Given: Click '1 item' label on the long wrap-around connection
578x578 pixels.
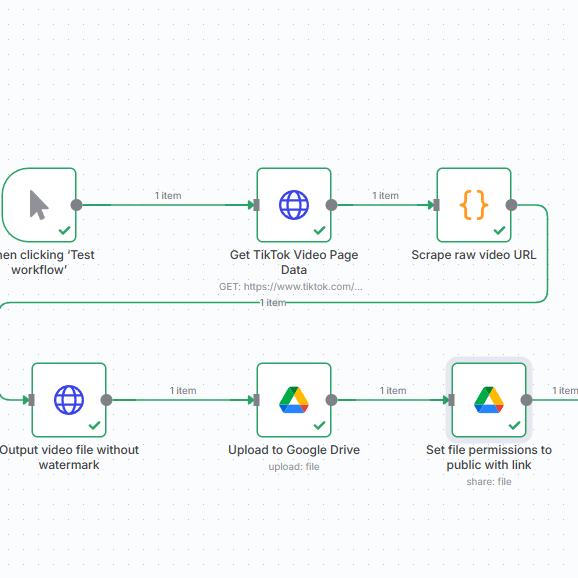Looking at the screenshot, I should [x=273, y=303].
